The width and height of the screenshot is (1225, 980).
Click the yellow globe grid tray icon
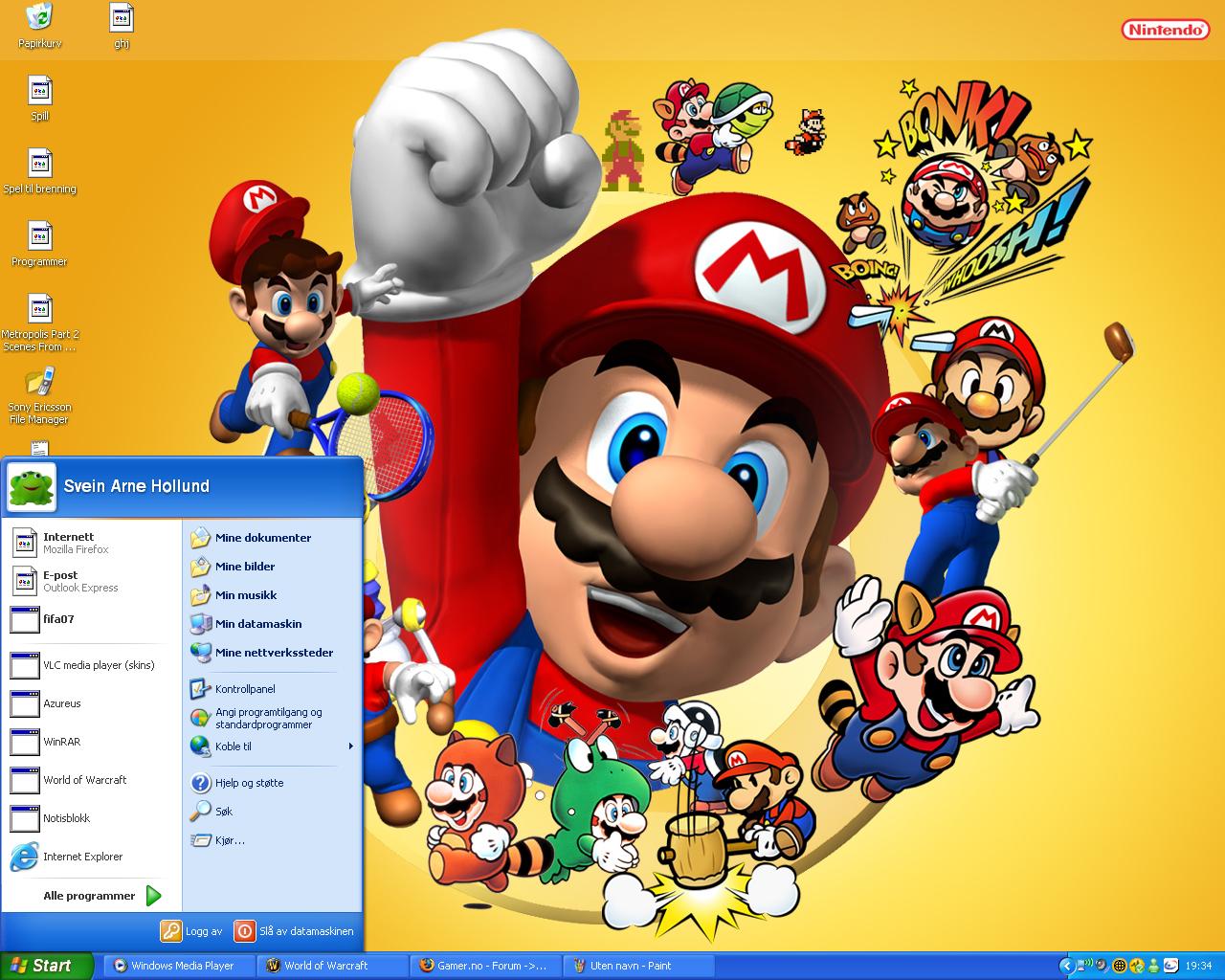[1120, 966]
